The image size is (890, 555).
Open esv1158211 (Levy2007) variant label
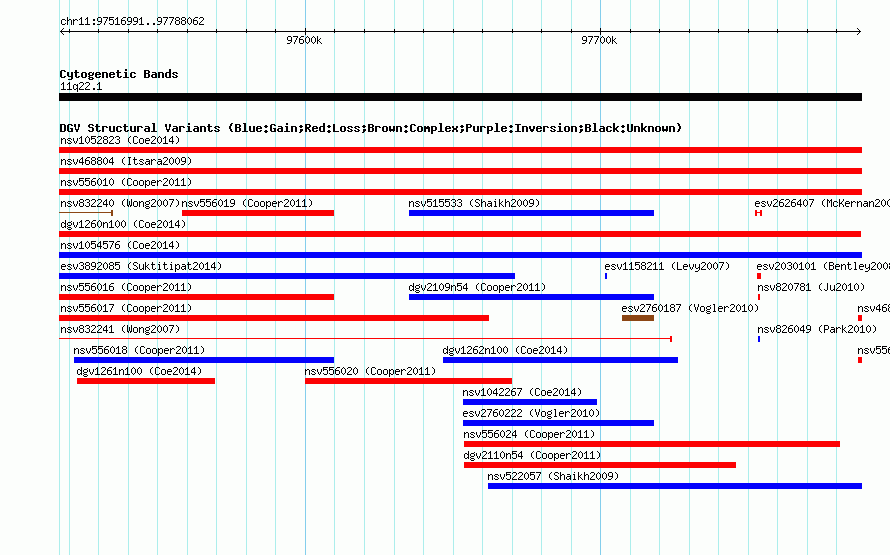[668, 266]
